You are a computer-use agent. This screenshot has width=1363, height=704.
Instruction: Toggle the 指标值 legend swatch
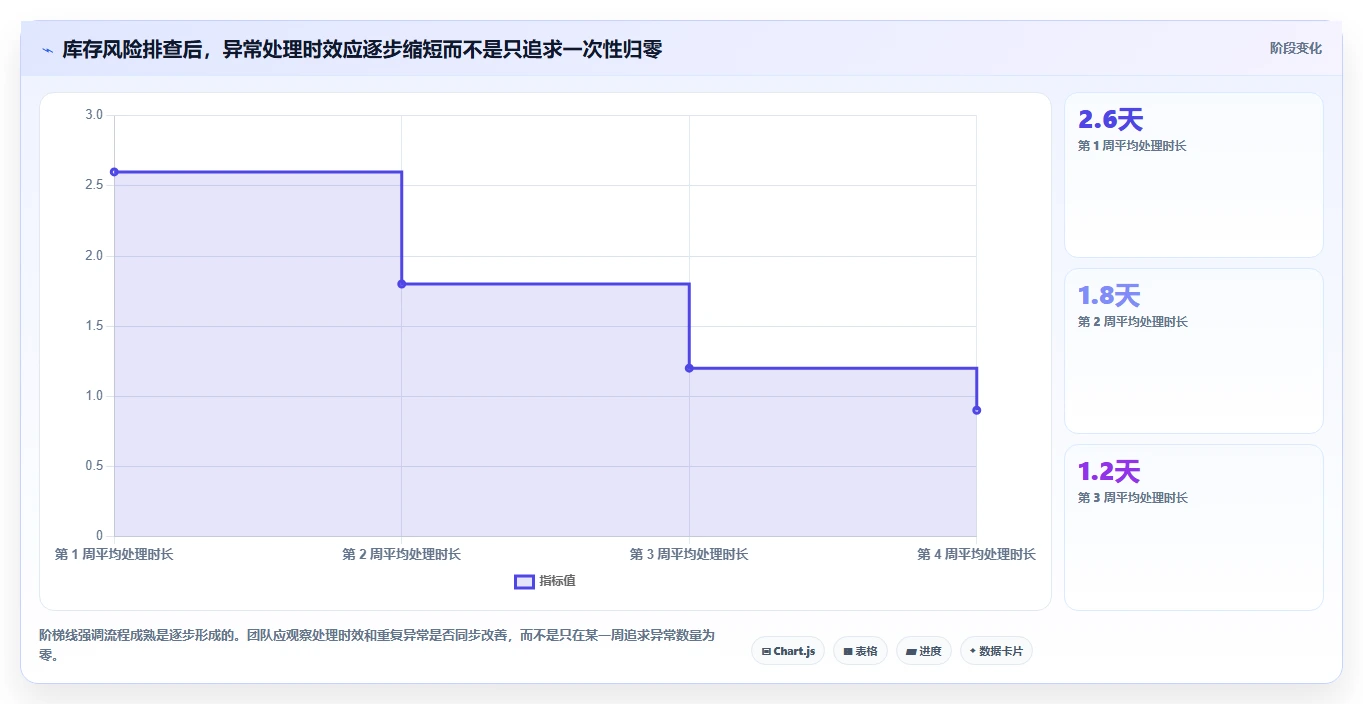[x=524, y=582]
